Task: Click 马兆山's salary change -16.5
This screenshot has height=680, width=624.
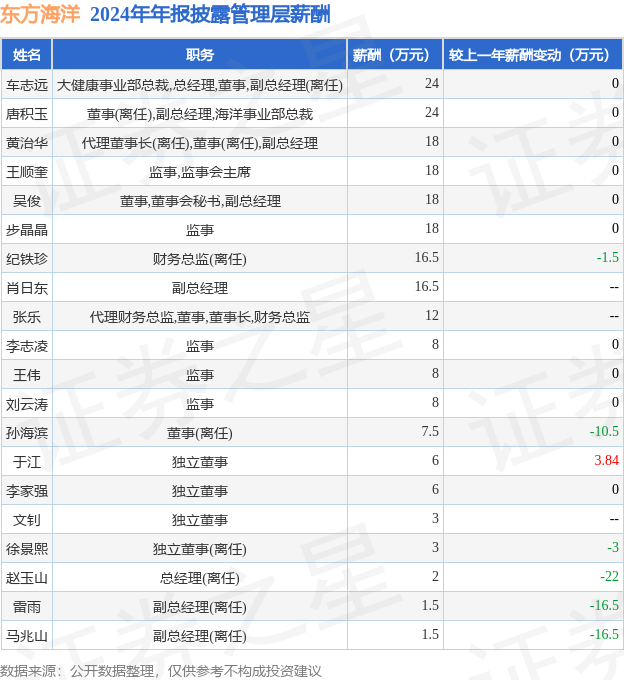Action: (604, 634)
